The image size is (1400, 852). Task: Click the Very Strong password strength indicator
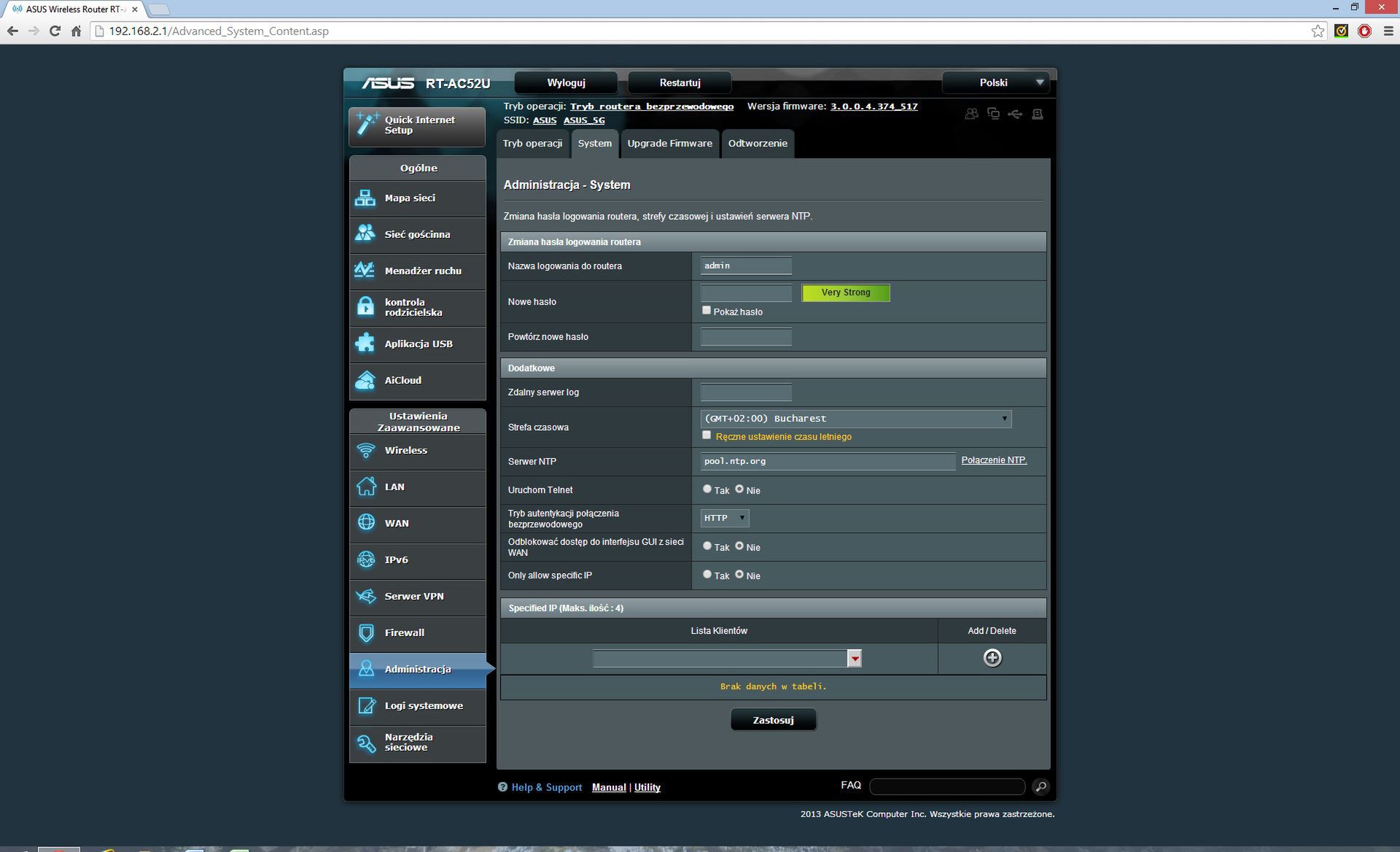click(x=846, y=293)
